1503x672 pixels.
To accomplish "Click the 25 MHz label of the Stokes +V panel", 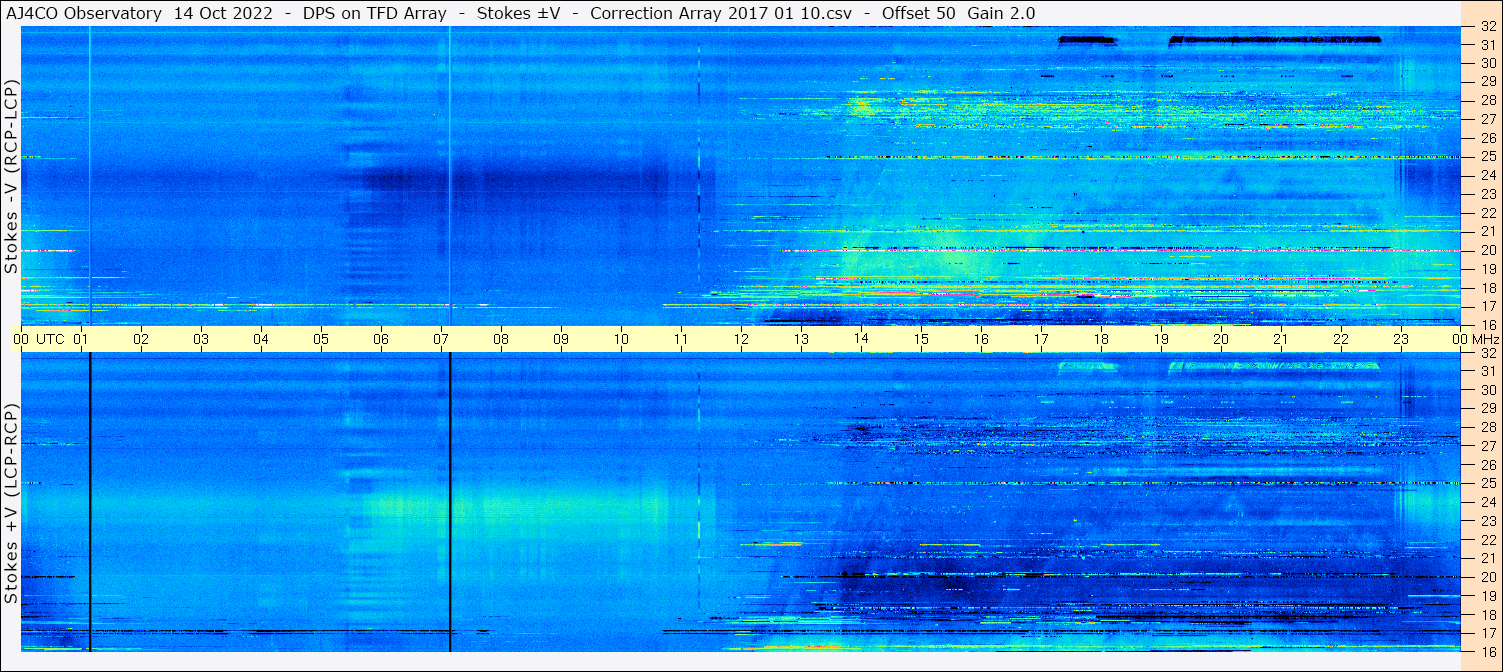I will (1488, 484).
